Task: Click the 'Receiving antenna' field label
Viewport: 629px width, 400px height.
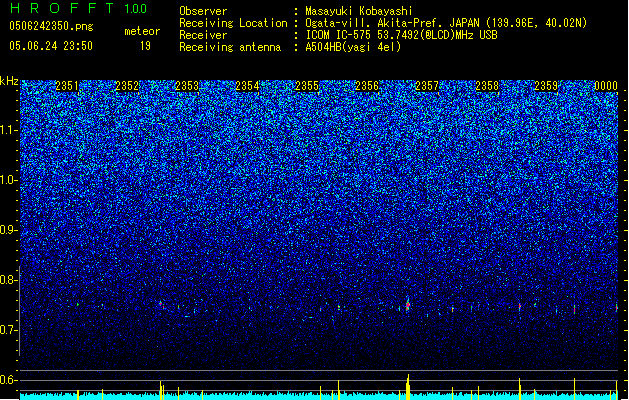Action: tap(230, 47)
